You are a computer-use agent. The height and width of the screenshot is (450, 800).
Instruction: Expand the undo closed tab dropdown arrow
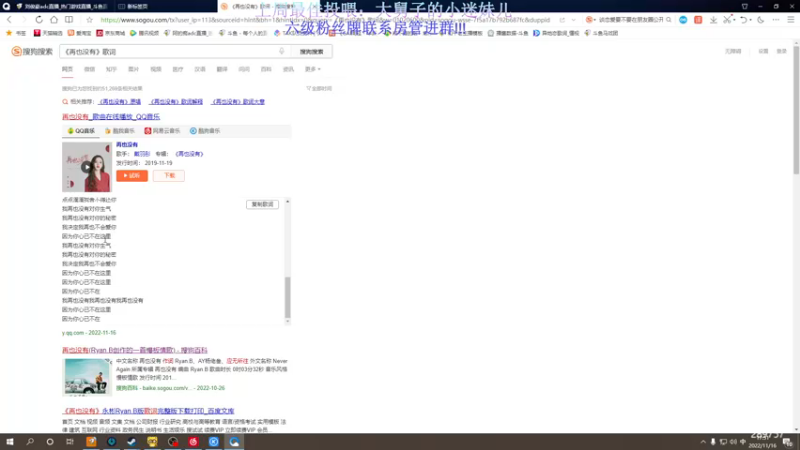click(x=751, y=20)
